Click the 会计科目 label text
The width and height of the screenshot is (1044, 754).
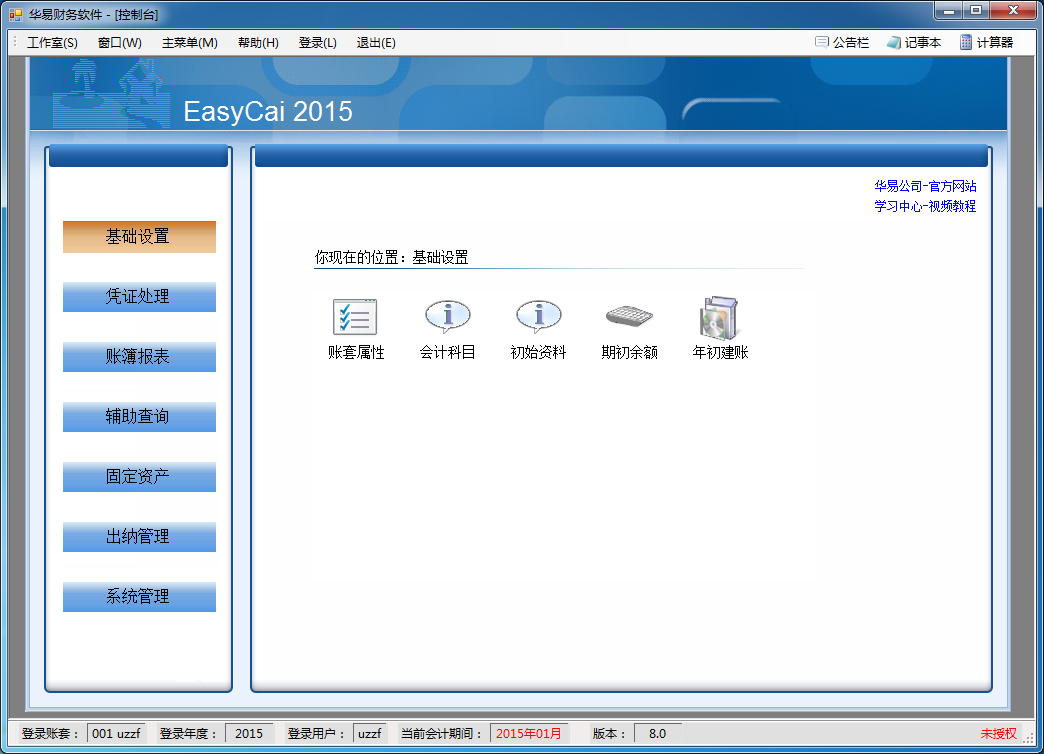click(447, 352)
